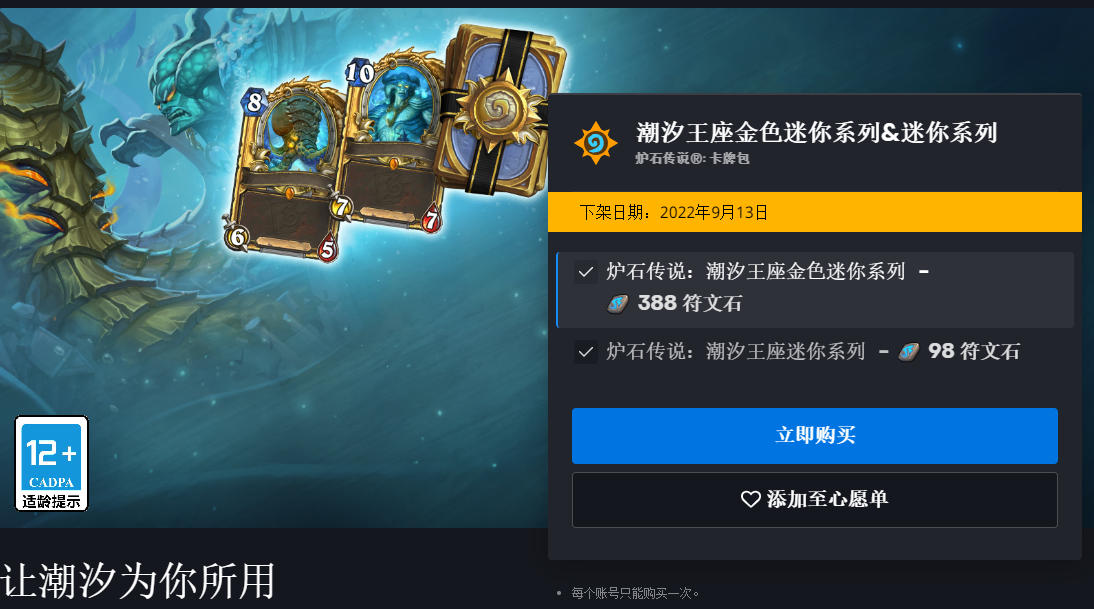Click the product title 潮汐王座金色迷你系列&迷你系列
This screenshot has height=609, width=1094.
click(817, 133)
